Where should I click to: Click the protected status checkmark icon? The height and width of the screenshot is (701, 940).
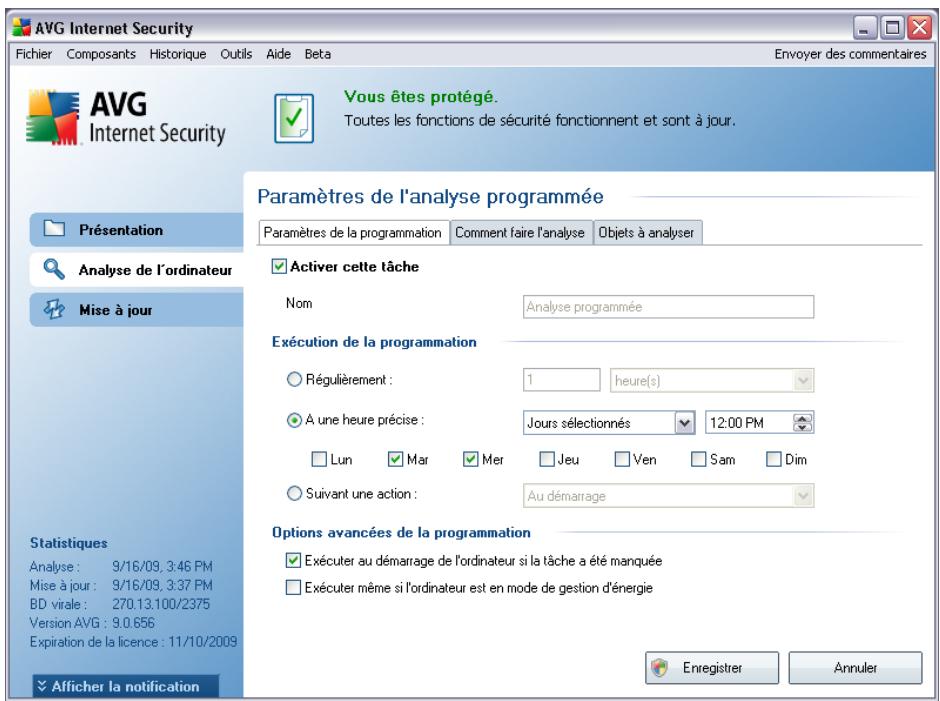[x=294, y=118]
